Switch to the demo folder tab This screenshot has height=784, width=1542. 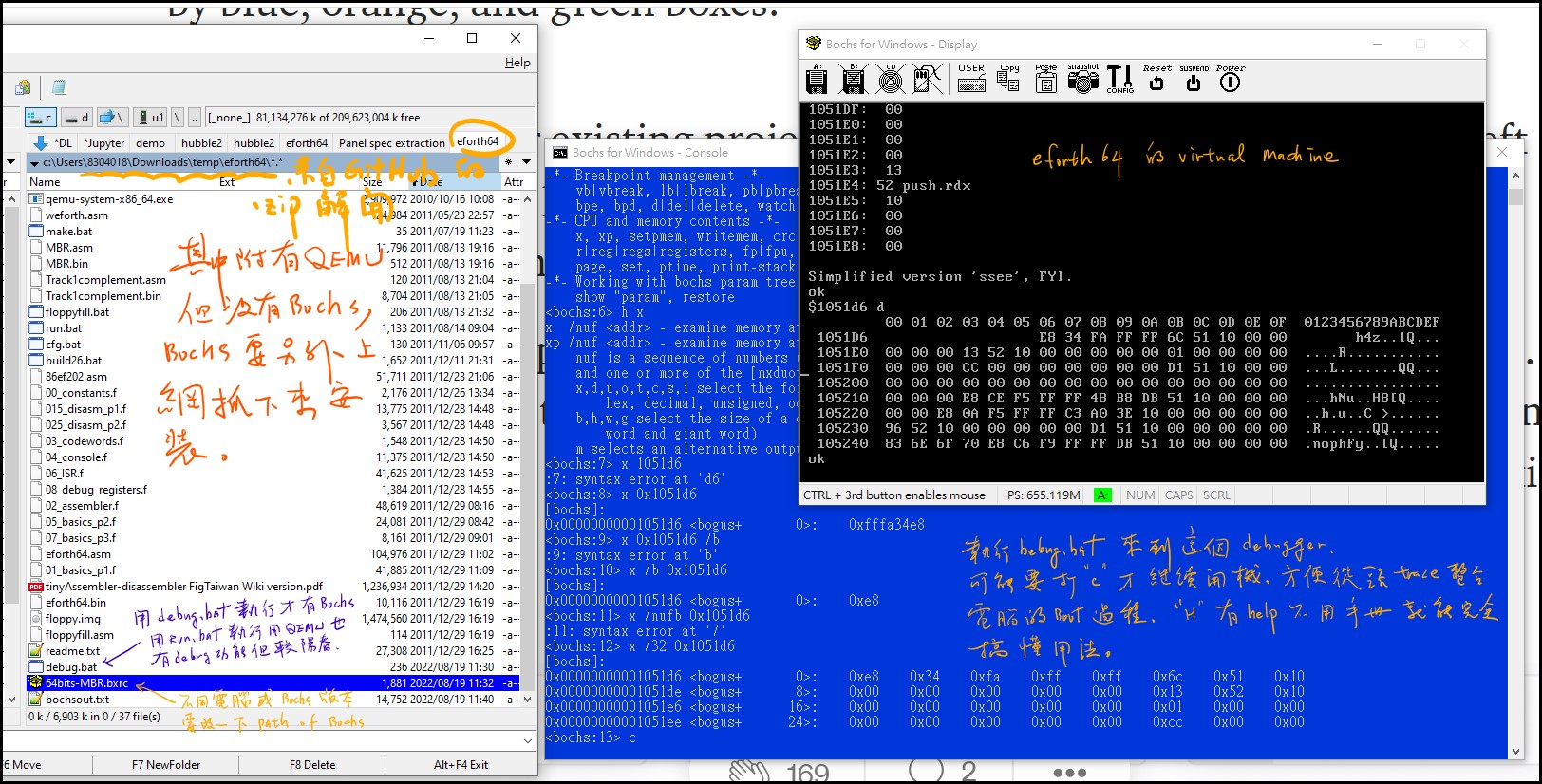pyautogui.click(x=150, y=143)
